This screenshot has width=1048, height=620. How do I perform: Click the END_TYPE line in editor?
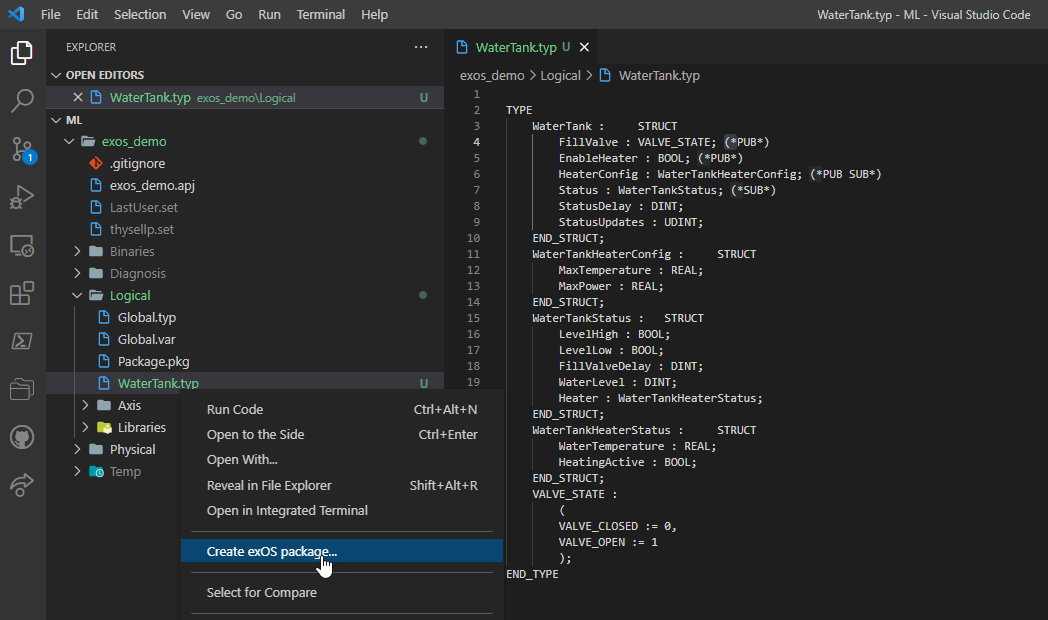click(x=532, y=575)
